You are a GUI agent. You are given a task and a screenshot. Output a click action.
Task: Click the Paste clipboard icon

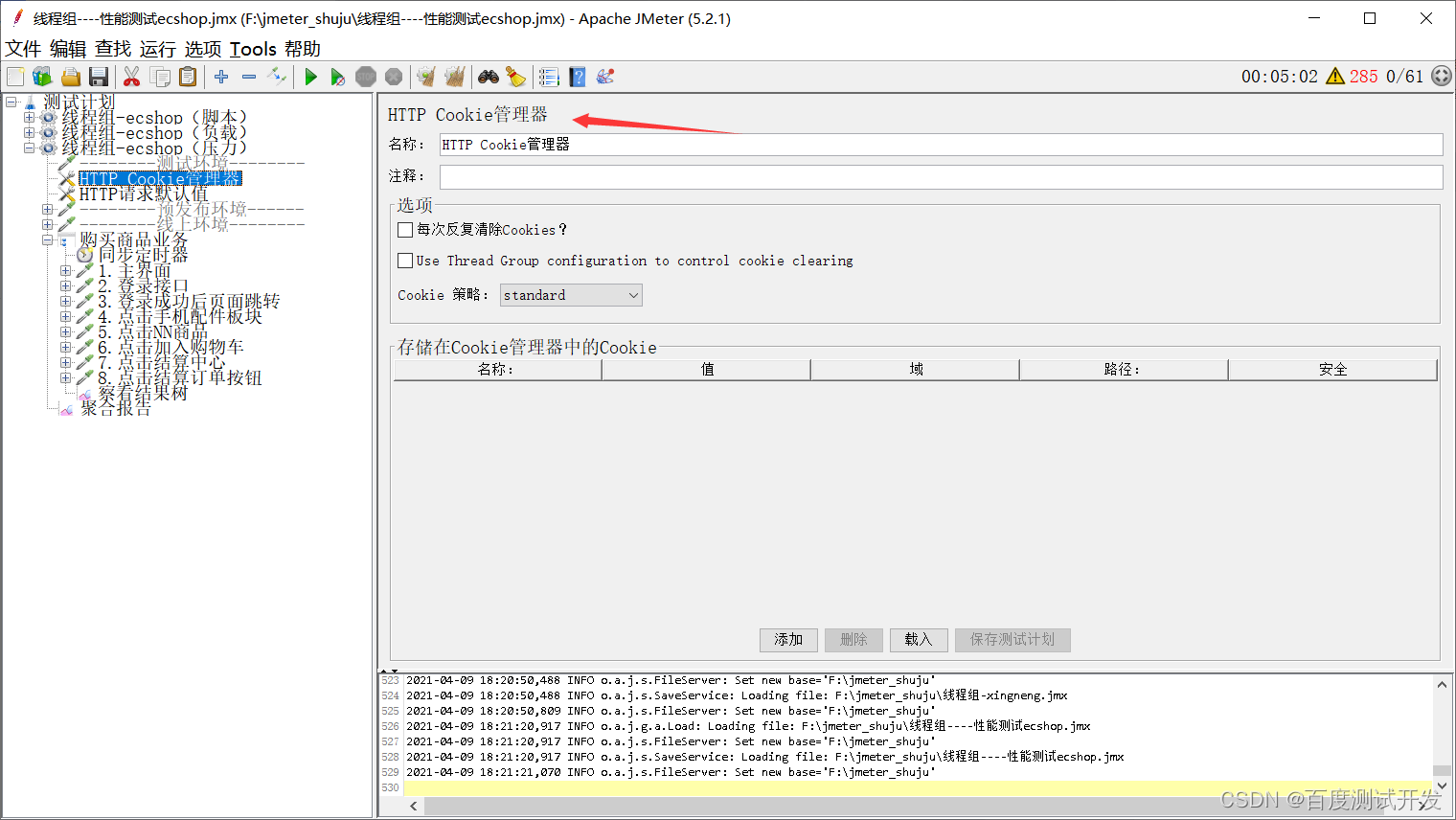pos(188,77)
